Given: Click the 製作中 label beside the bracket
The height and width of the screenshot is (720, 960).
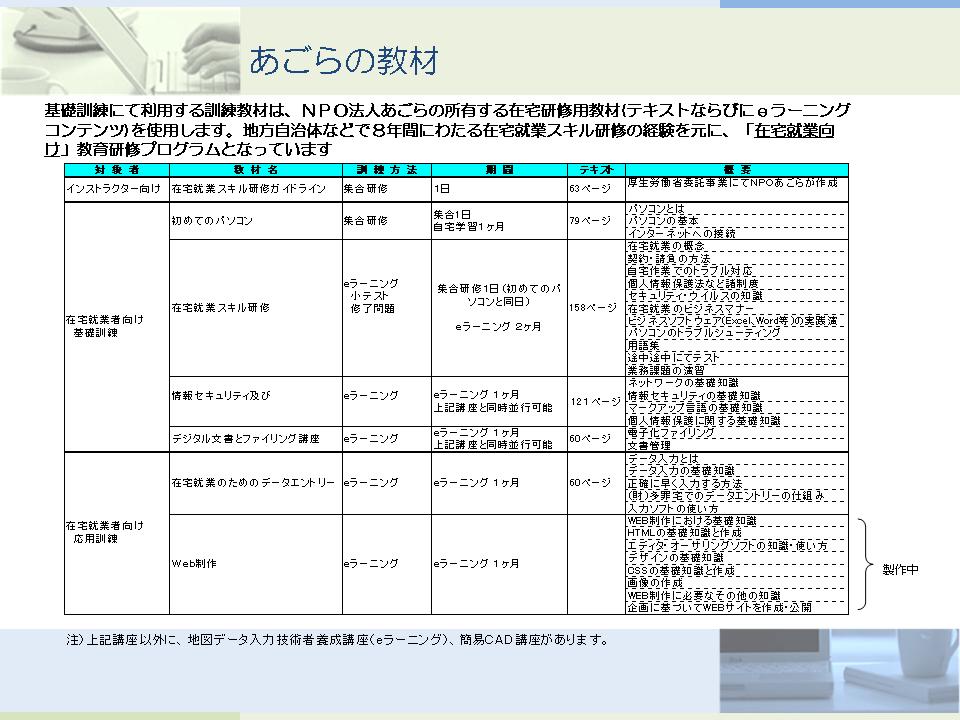Looking at the screenshot, I should tap(901, 569).
